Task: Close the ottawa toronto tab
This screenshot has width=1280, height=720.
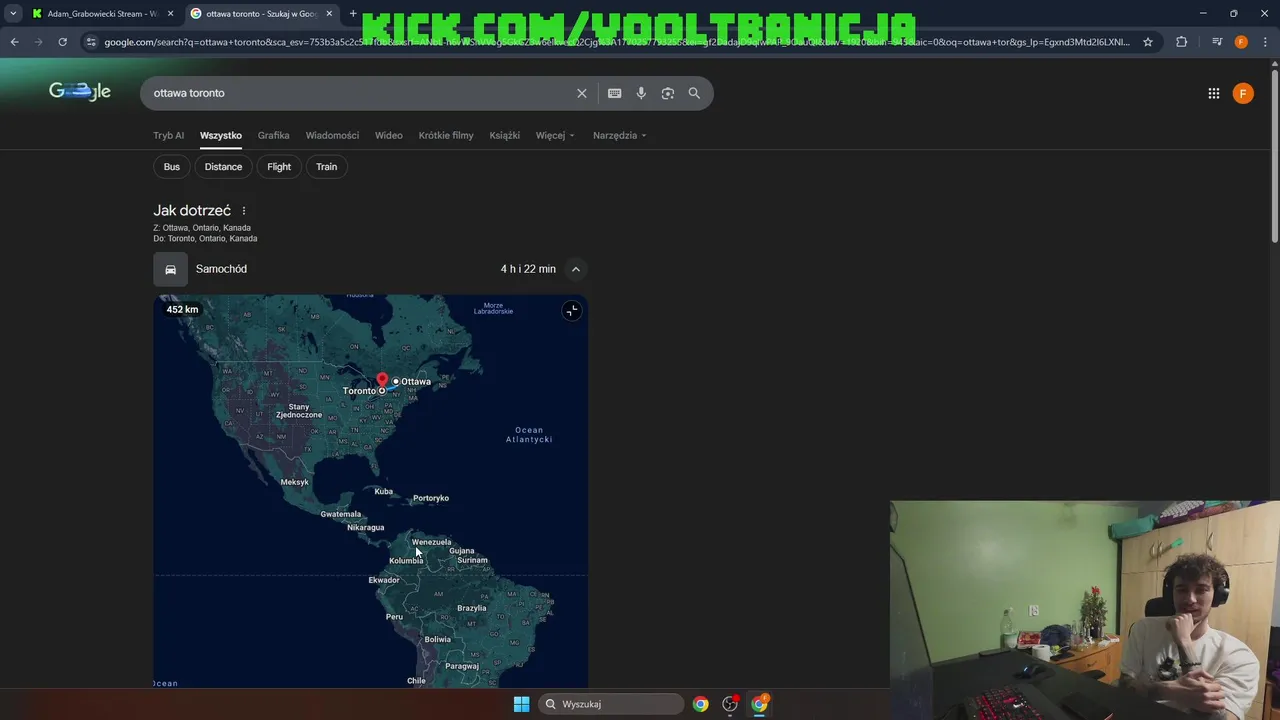Action: pos(329,14)
